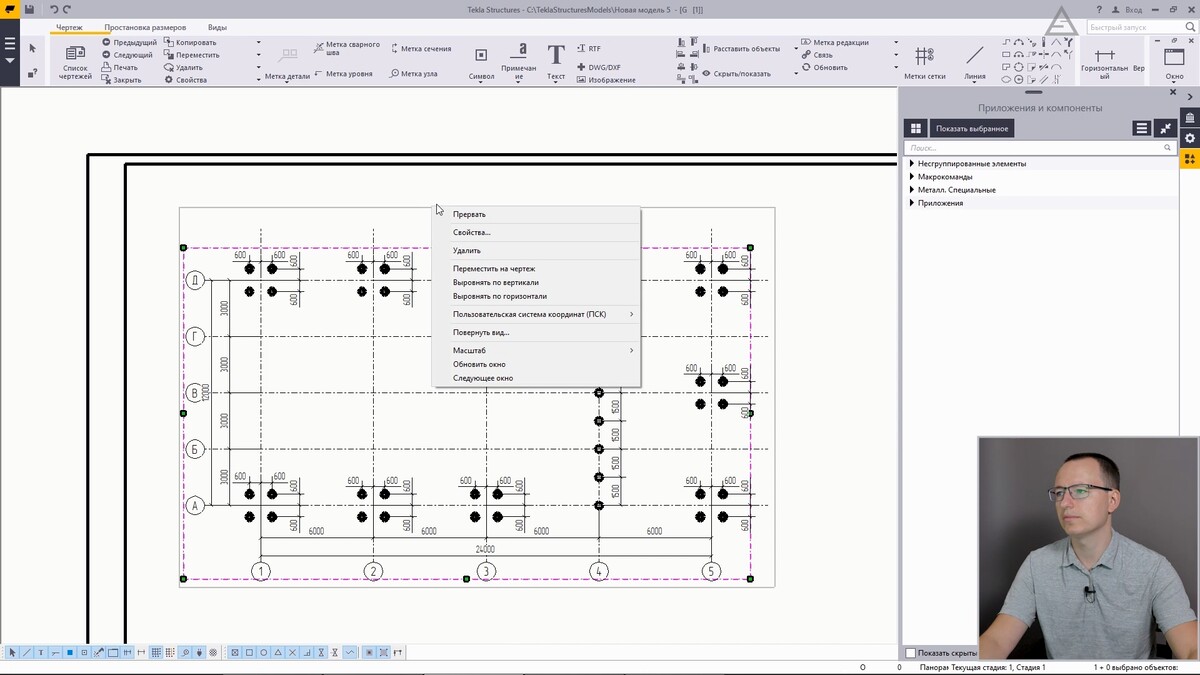Toggle the triangle snap switch in bottom toolbar

(x=278, y=653)
